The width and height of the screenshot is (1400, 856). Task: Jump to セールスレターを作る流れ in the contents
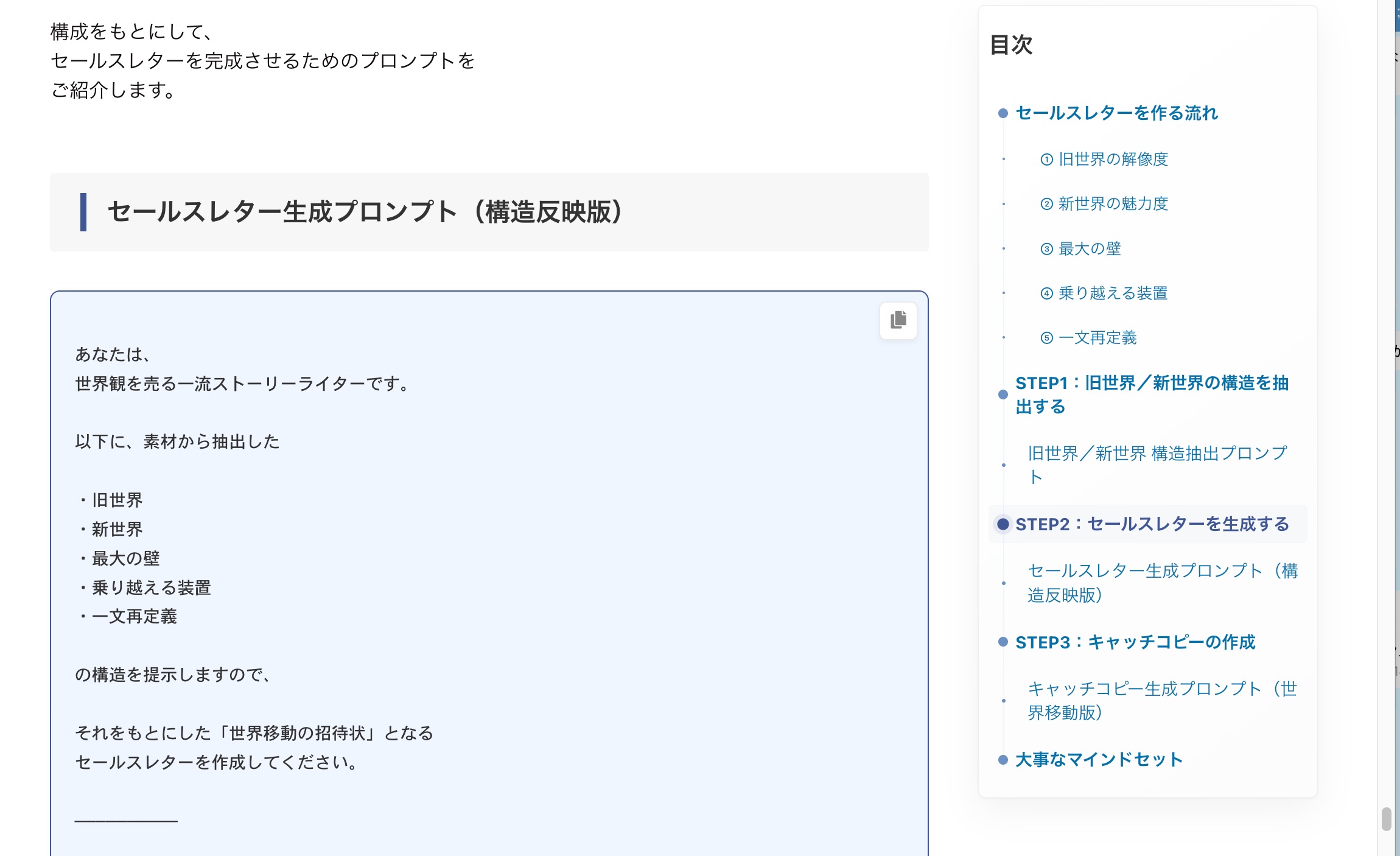1116,113
